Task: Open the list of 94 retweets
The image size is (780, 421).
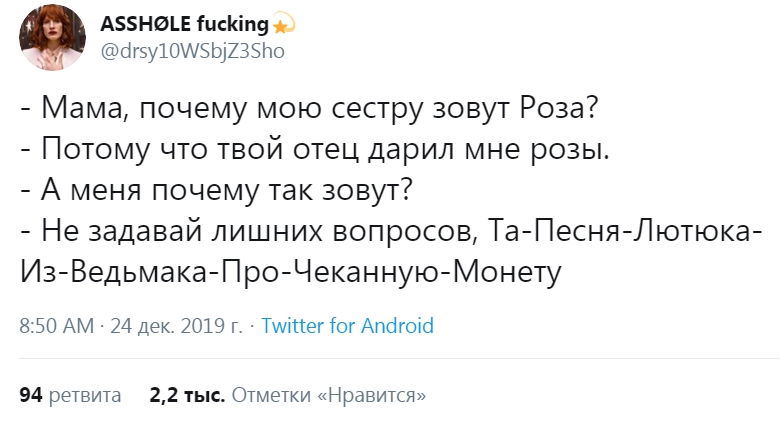Action: [x=30, y=395]
